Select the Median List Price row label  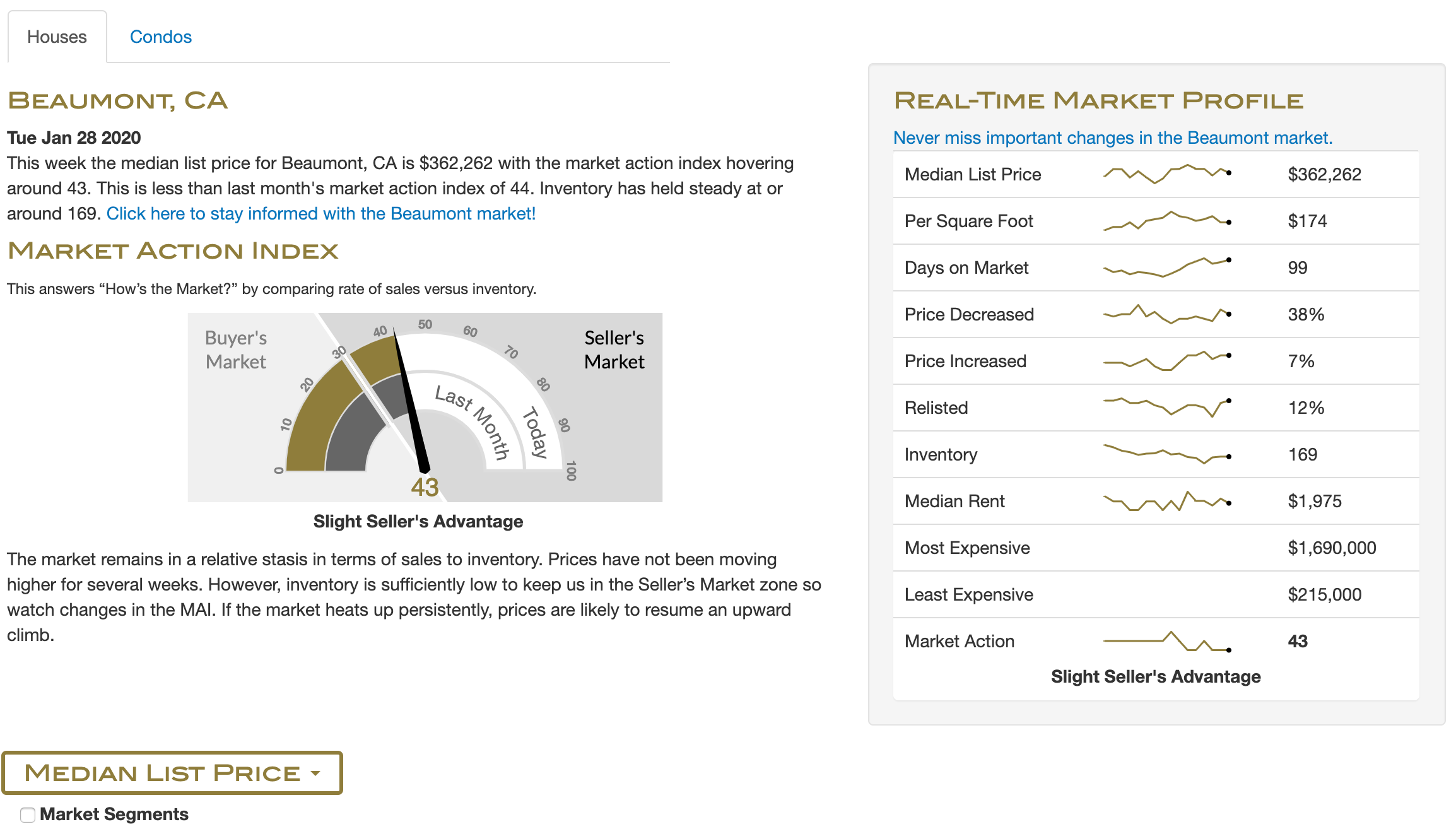pos(973,174)
